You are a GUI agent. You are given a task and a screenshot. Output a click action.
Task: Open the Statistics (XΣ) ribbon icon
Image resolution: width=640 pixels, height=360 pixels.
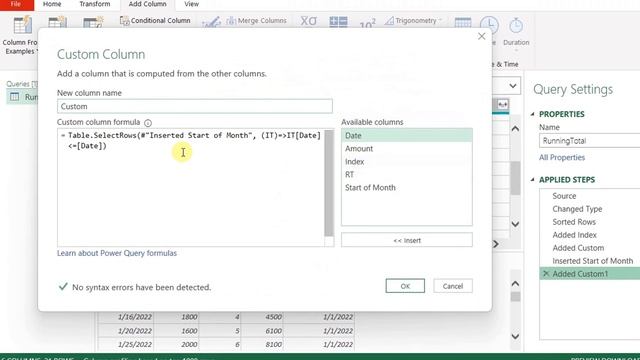309,21
